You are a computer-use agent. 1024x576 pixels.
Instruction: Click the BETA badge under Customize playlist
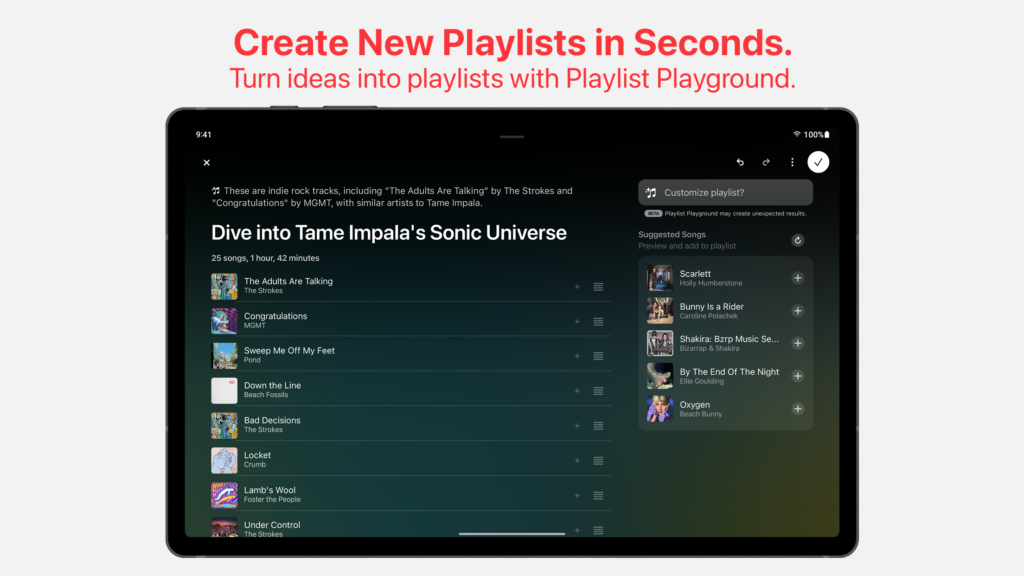pos(653,214)
